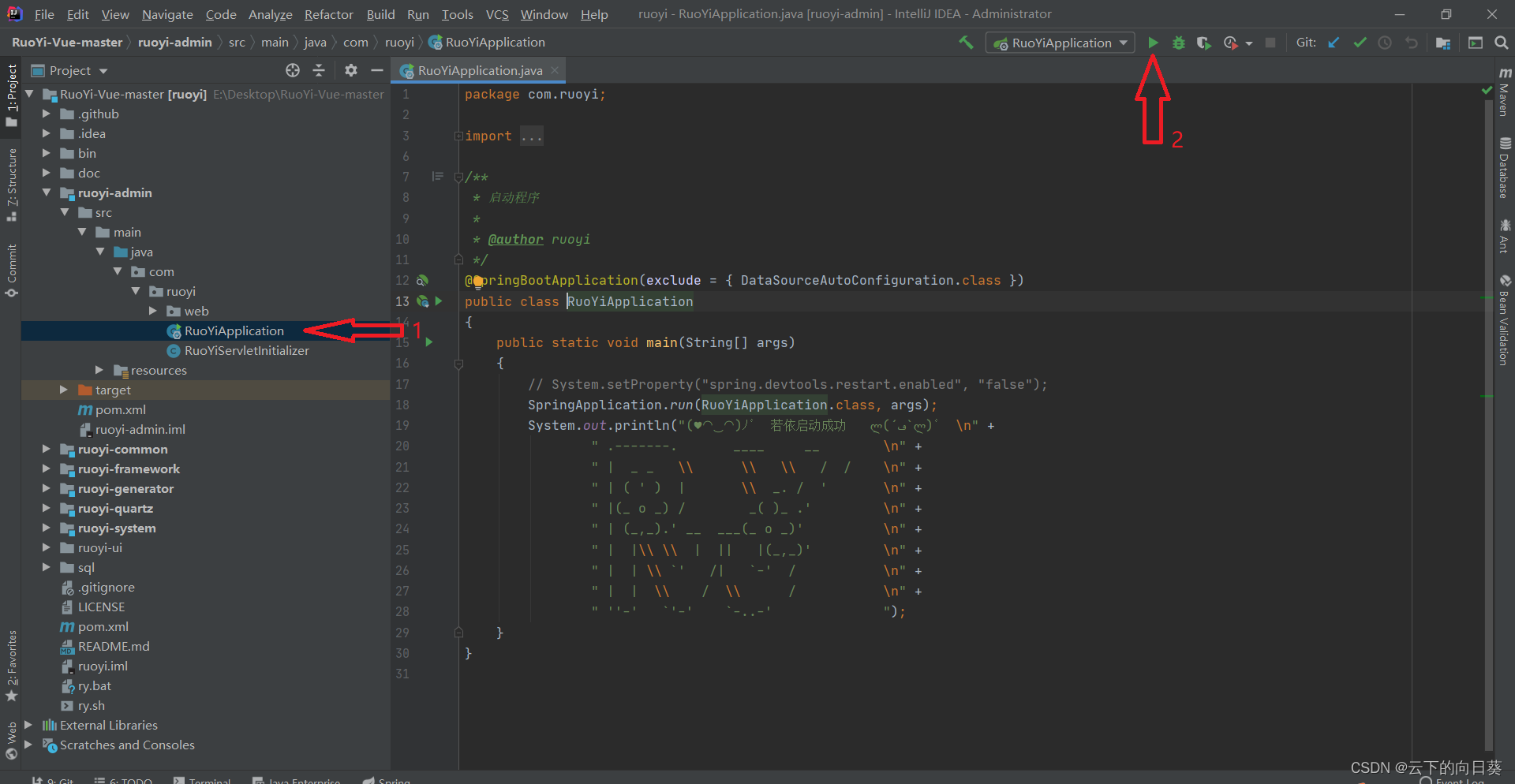Open Project Structure toolbar icon
This screenshot has width=1515, height=784.
click(1443, 43)
